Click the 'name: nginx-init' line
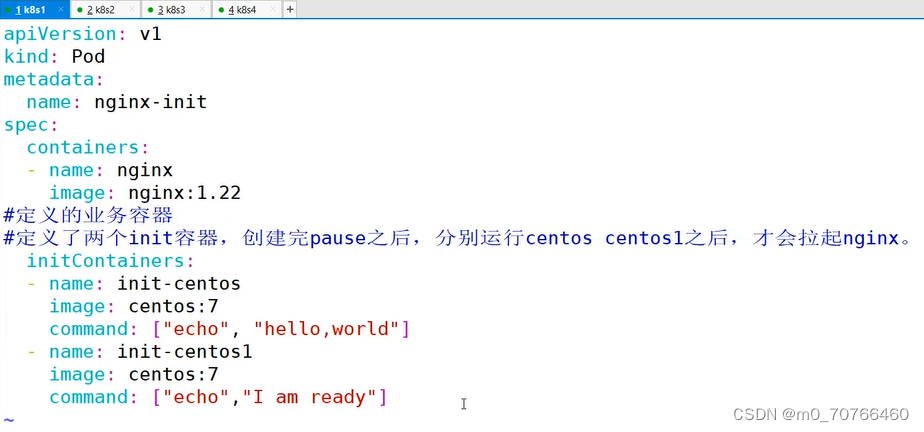 click(117, 103)
